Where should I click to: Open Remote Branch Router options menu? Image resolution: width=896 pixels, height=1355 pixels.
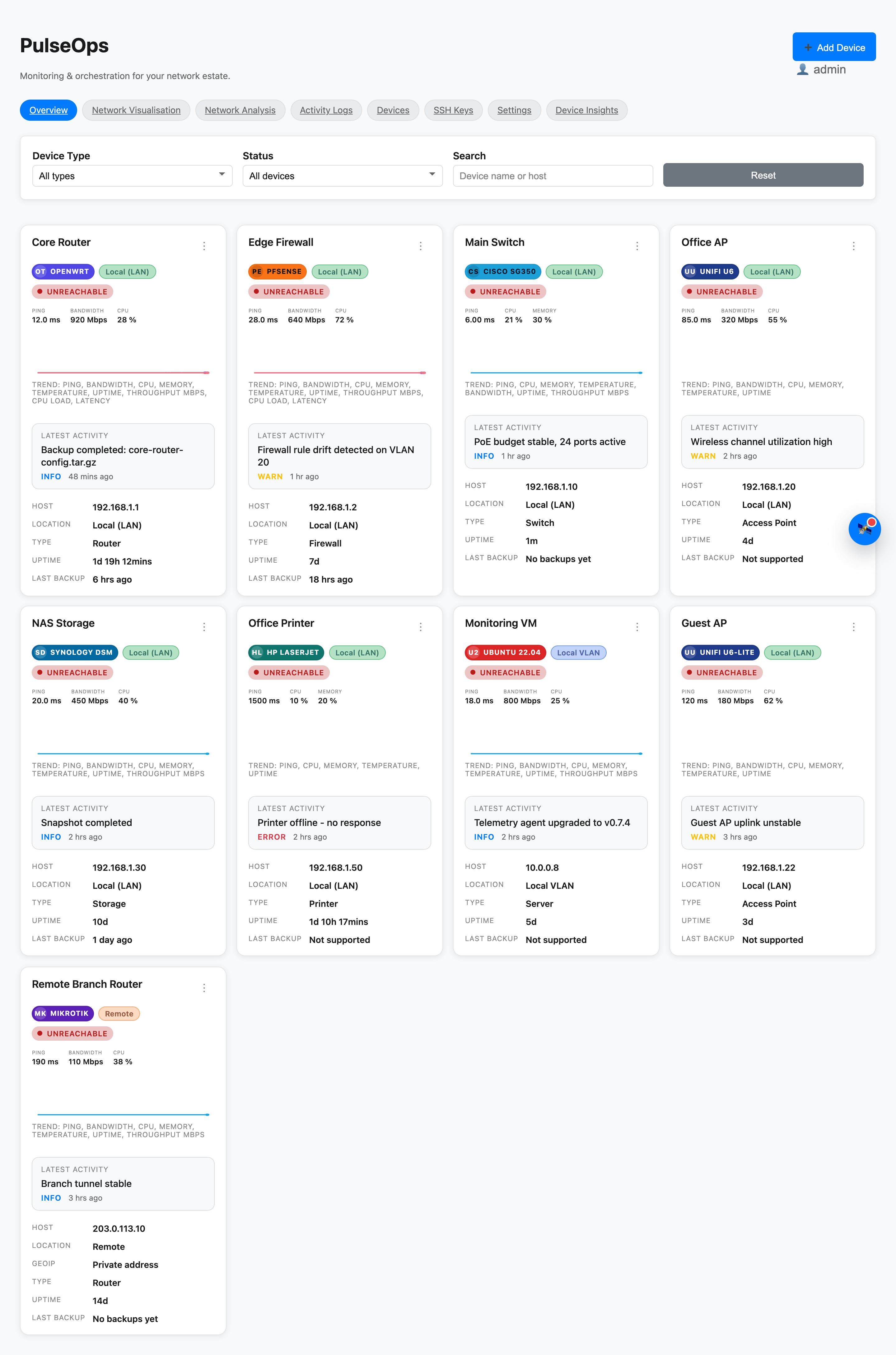tap(204, 987)
